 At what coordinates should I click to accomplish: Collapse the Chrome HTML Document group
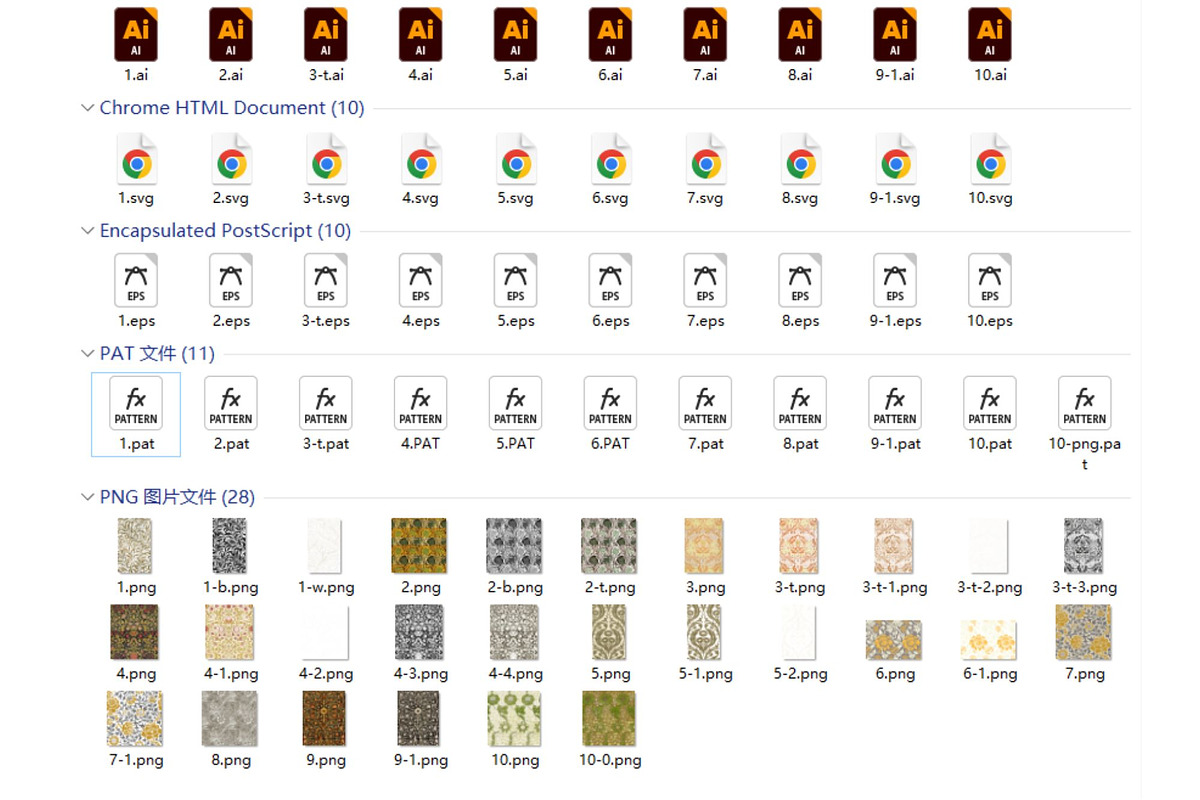click(87, 108)
